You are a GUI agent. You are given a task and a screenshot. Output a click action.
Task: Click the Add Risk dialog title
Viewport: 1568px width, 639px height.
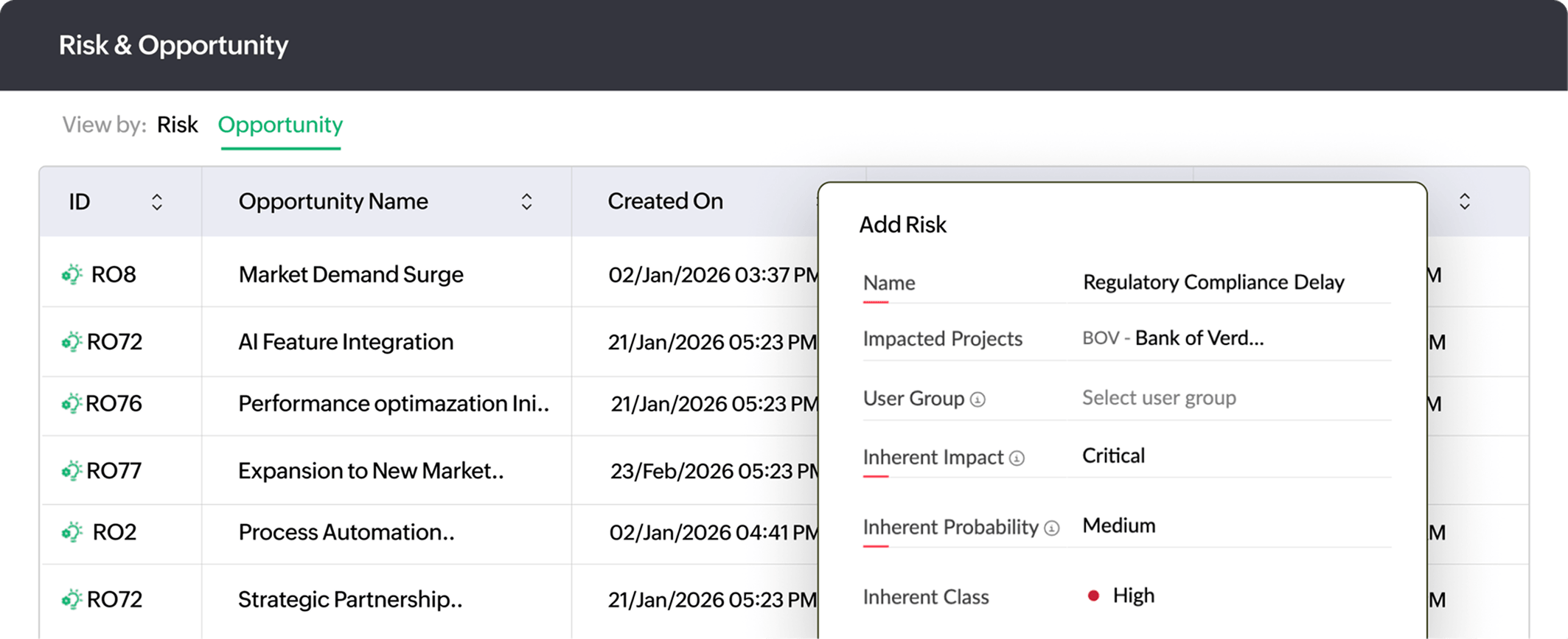pyautogui.click(x=902, y=225)
